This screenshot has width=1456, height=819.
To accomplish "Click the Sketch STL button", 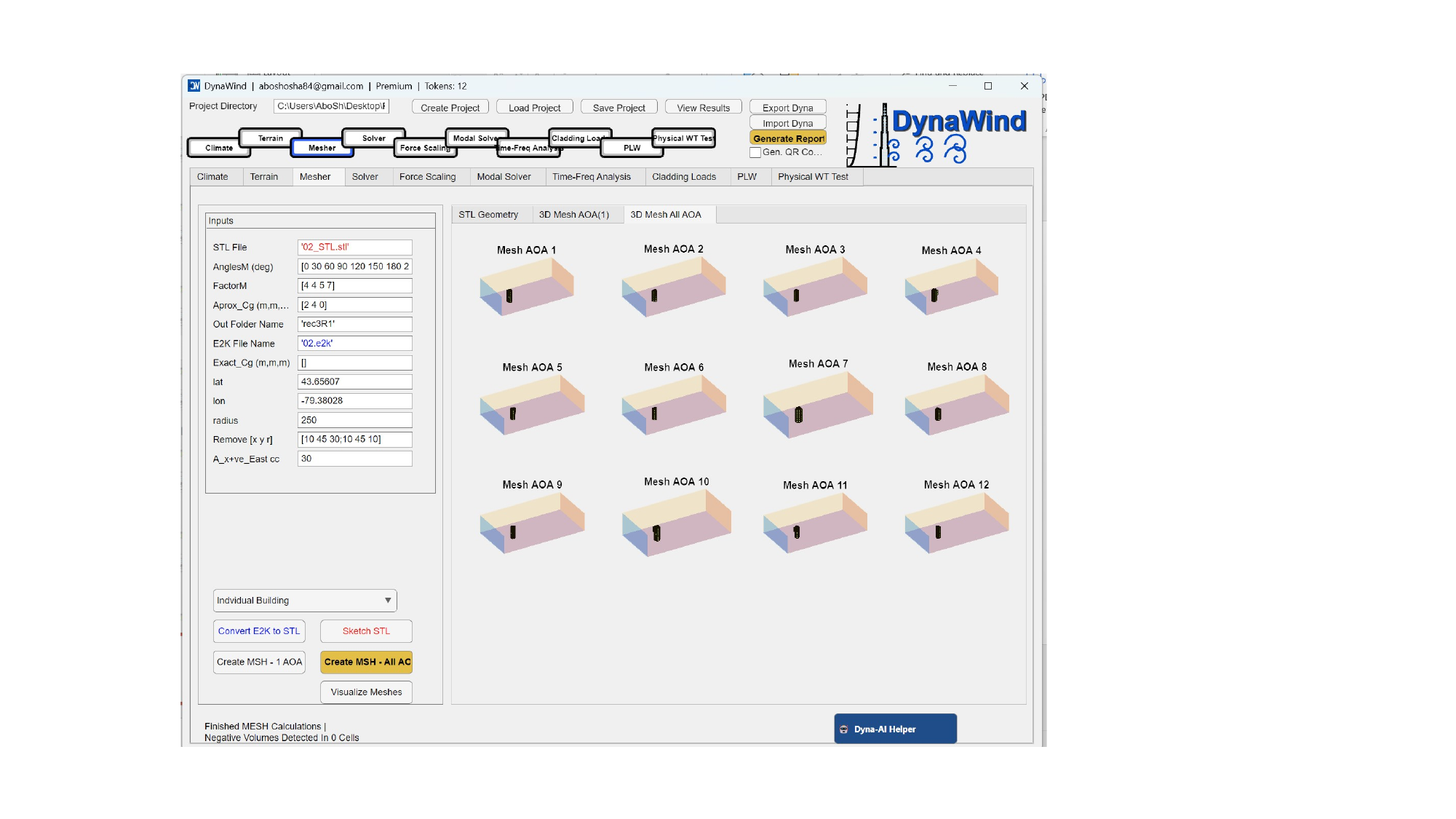I will (x=366, y=631).
